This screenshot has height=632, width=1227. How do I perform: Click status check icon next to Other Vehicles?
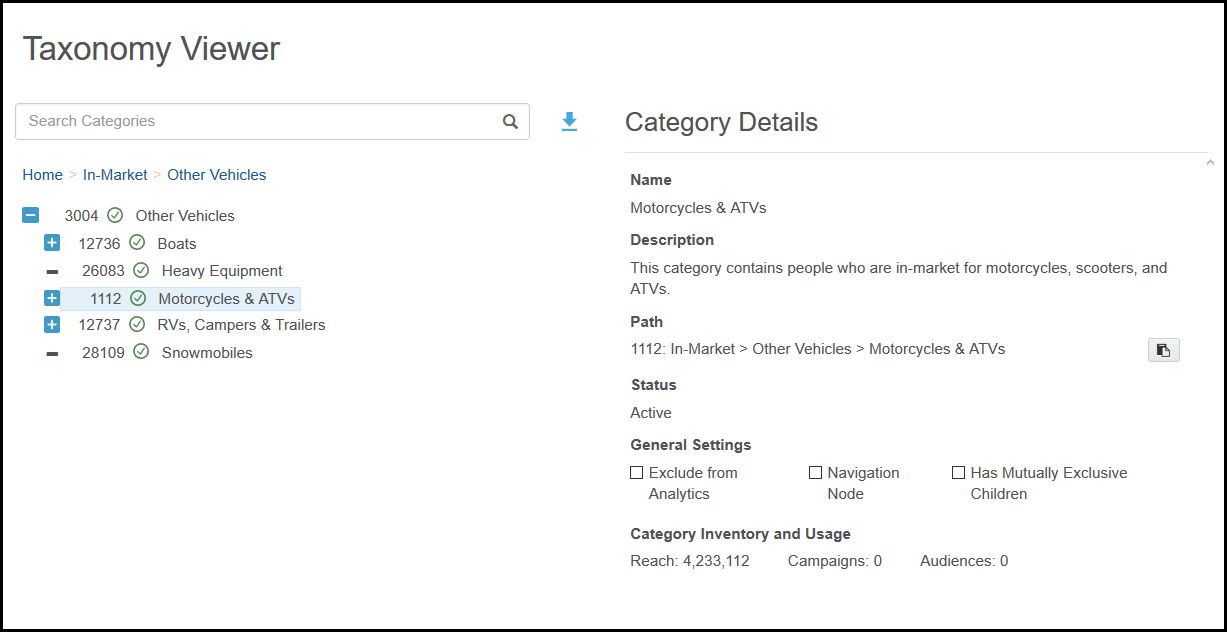115,215
